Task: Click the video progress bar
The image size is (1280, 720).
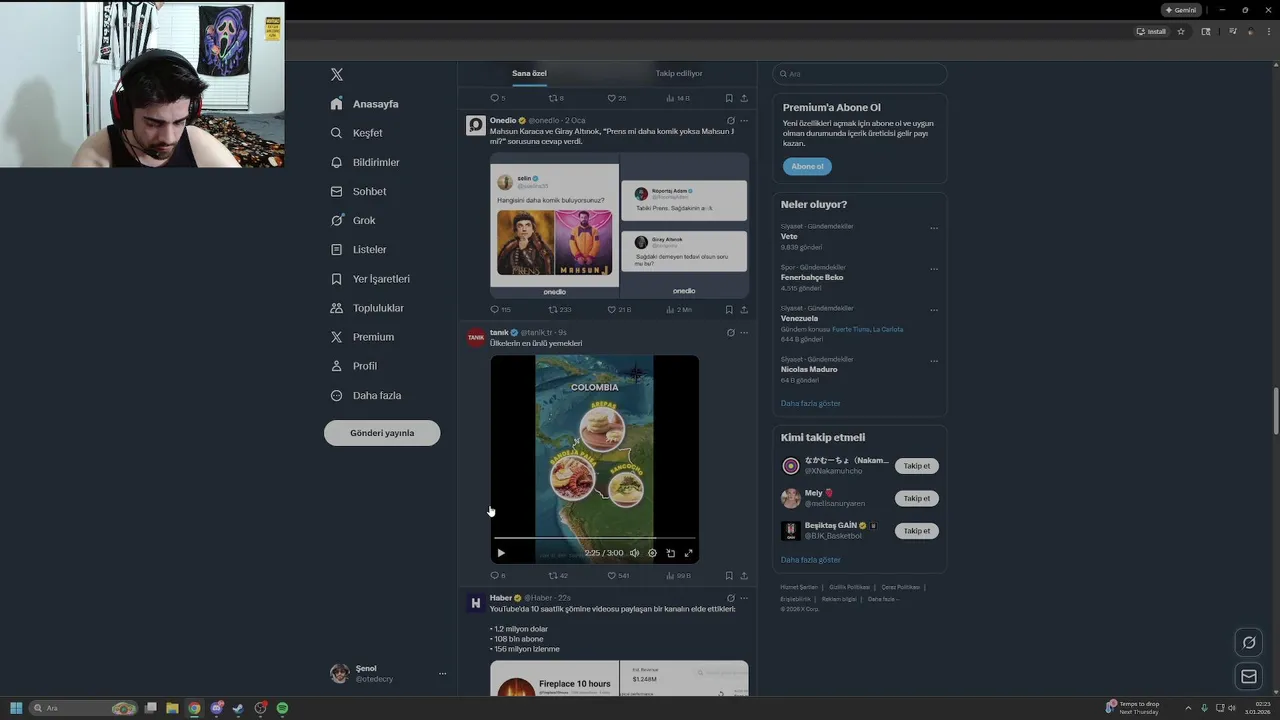Action: 594,538
